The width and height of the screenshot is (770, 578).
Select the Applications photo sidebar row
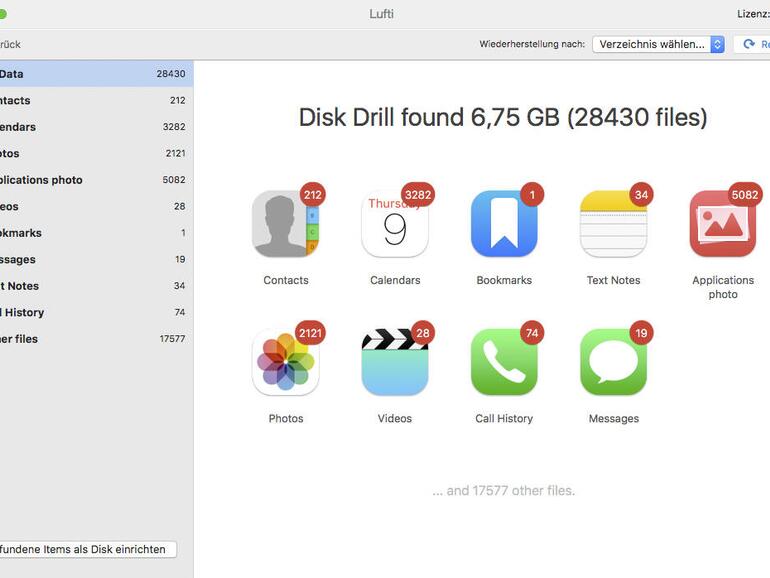[96, 180]
